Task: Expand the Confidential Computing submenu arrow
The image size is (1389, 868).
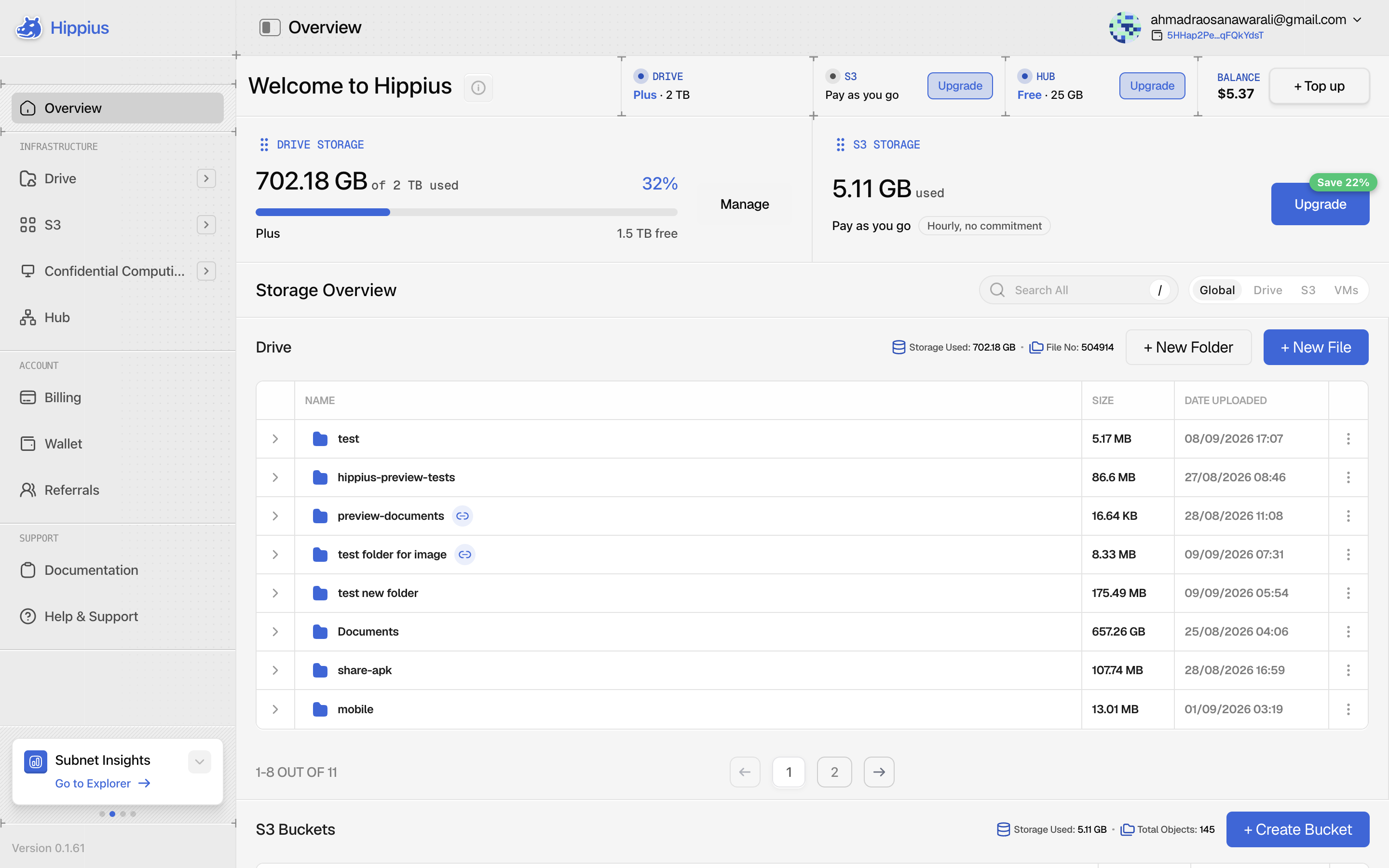Action: click(x=206, y=271)
